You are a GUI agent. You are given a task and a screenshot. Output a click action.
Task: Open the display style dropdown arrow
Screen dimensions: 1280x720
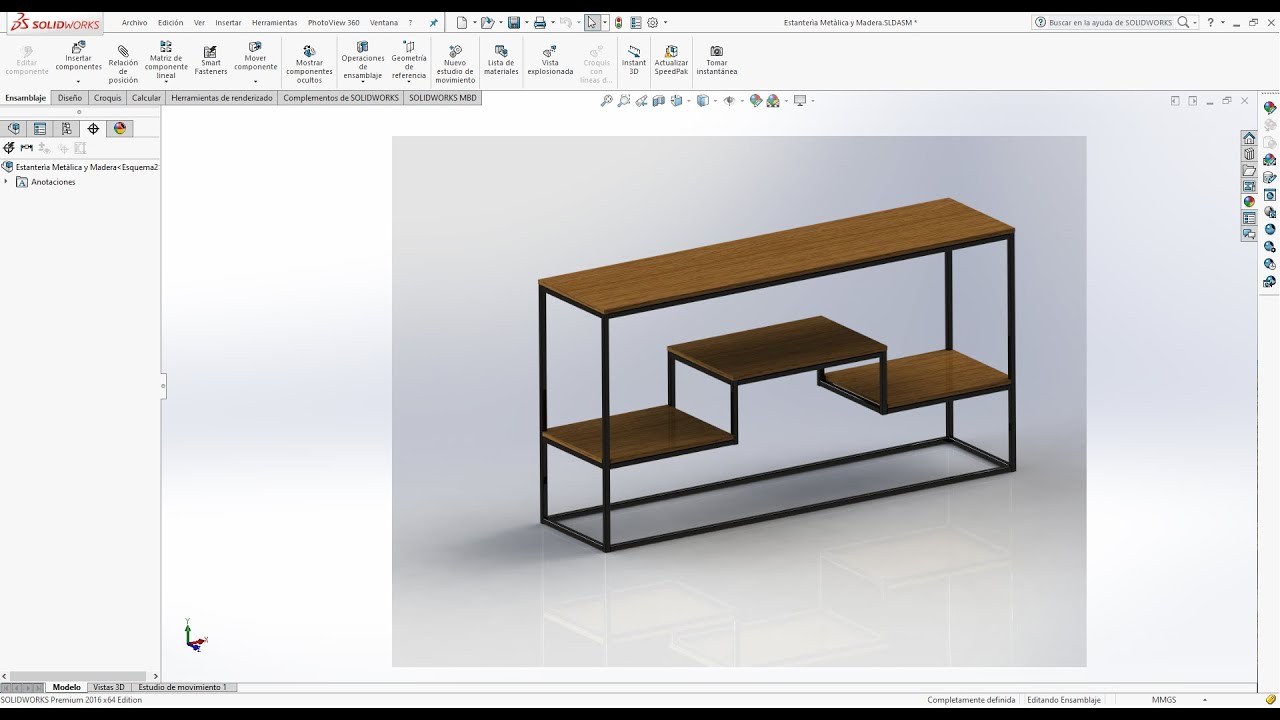click(x=714, y=101)
